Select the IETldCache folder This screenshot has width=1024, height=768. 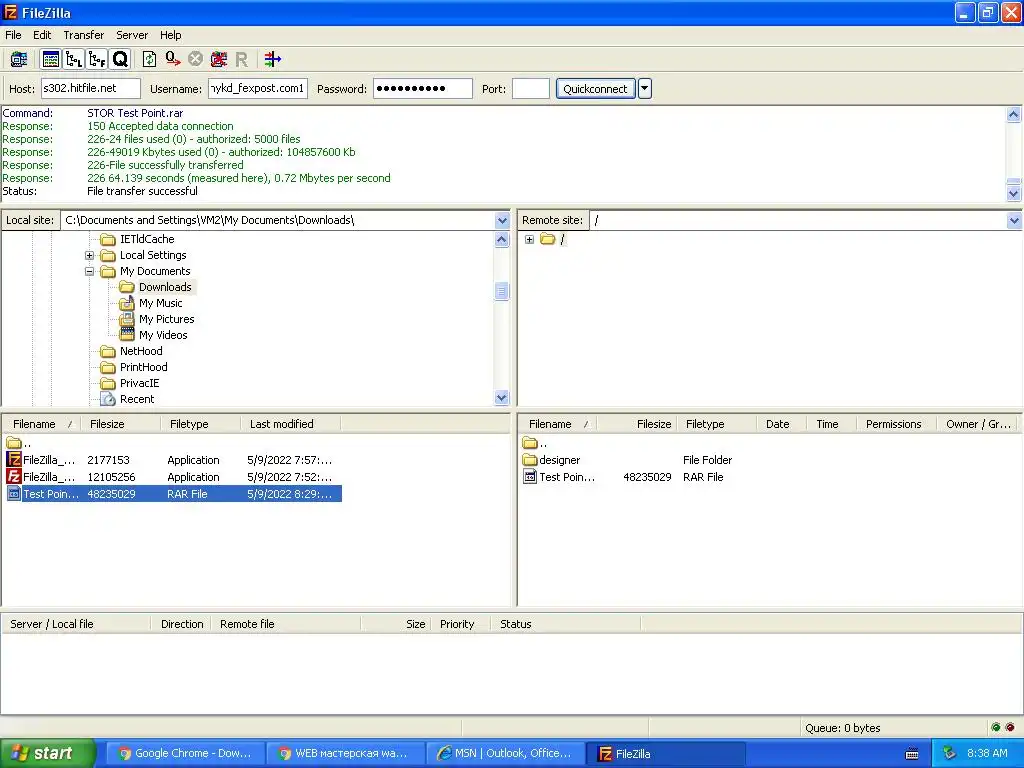(147, 239)
